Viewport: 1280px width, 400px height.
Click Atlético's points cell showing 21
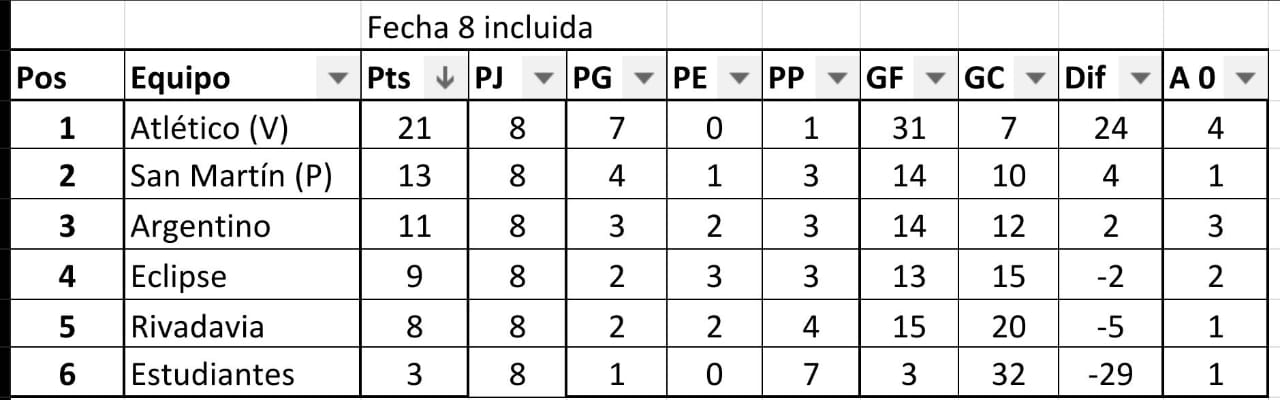coord(414,128)
